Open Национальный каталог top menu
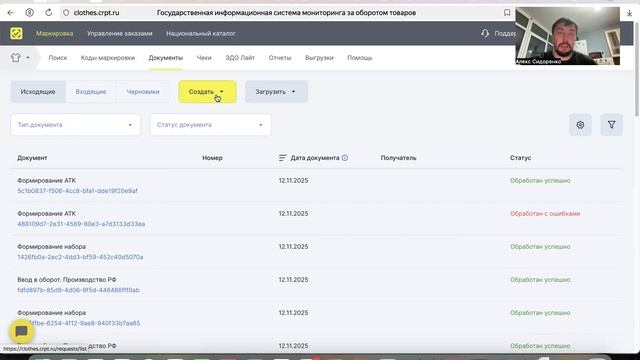The width and height of the screenshot is (640, 360). click(201, 33)
